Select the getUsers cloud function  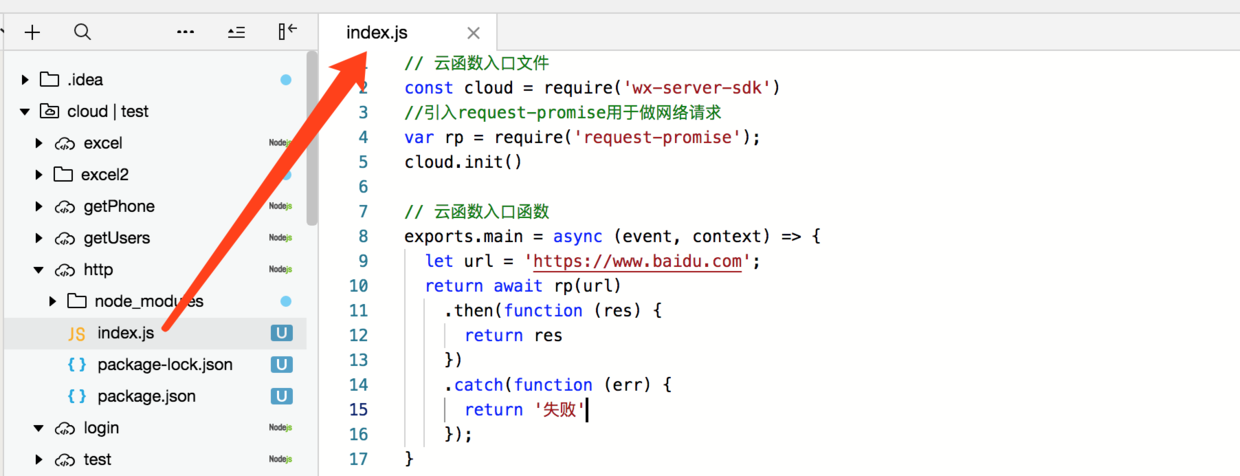click(153, 238)
